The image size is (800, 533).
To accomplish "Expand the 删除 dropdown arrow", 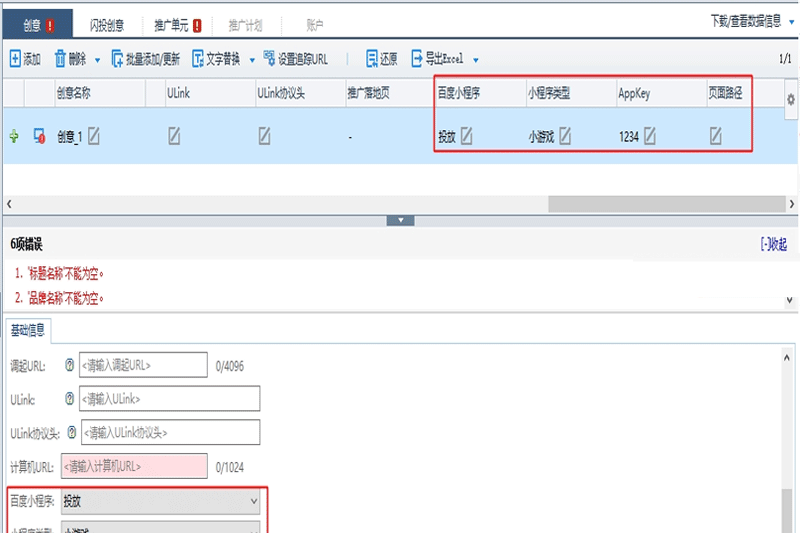I will click(x=97, y=60).
